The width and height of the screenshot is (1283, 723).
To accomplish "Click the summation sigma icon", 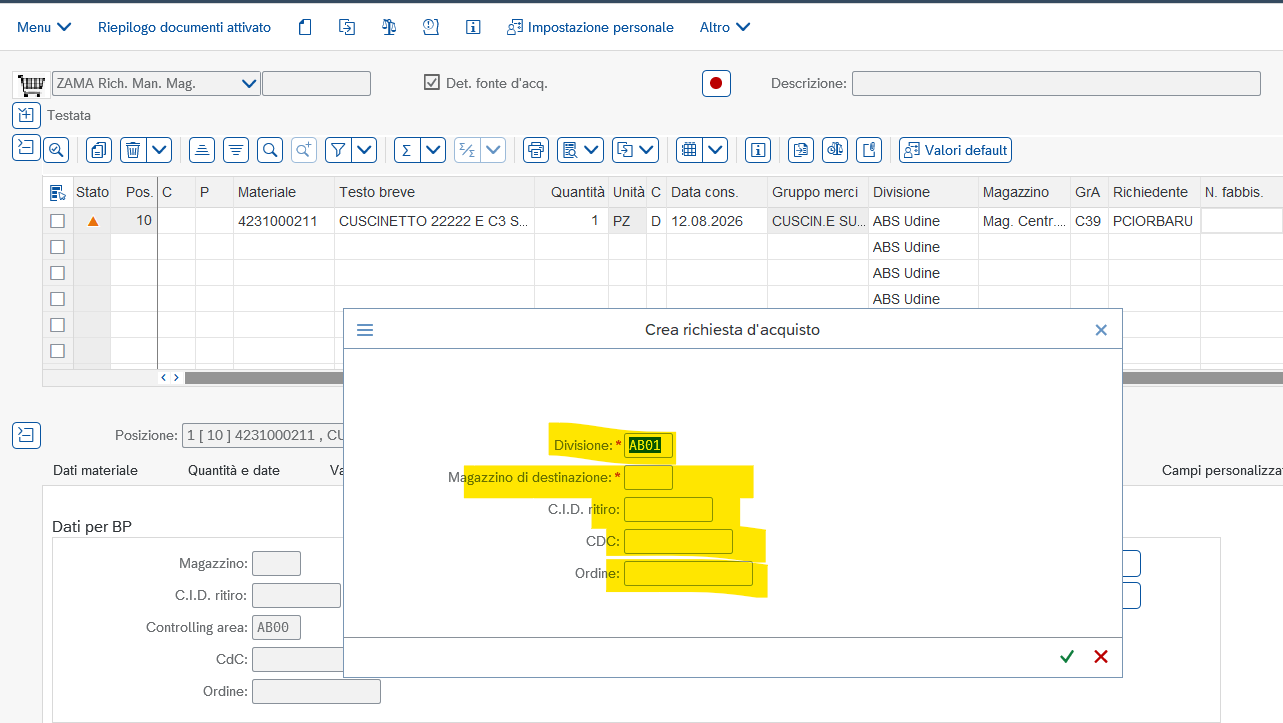I will click(407, 150).
